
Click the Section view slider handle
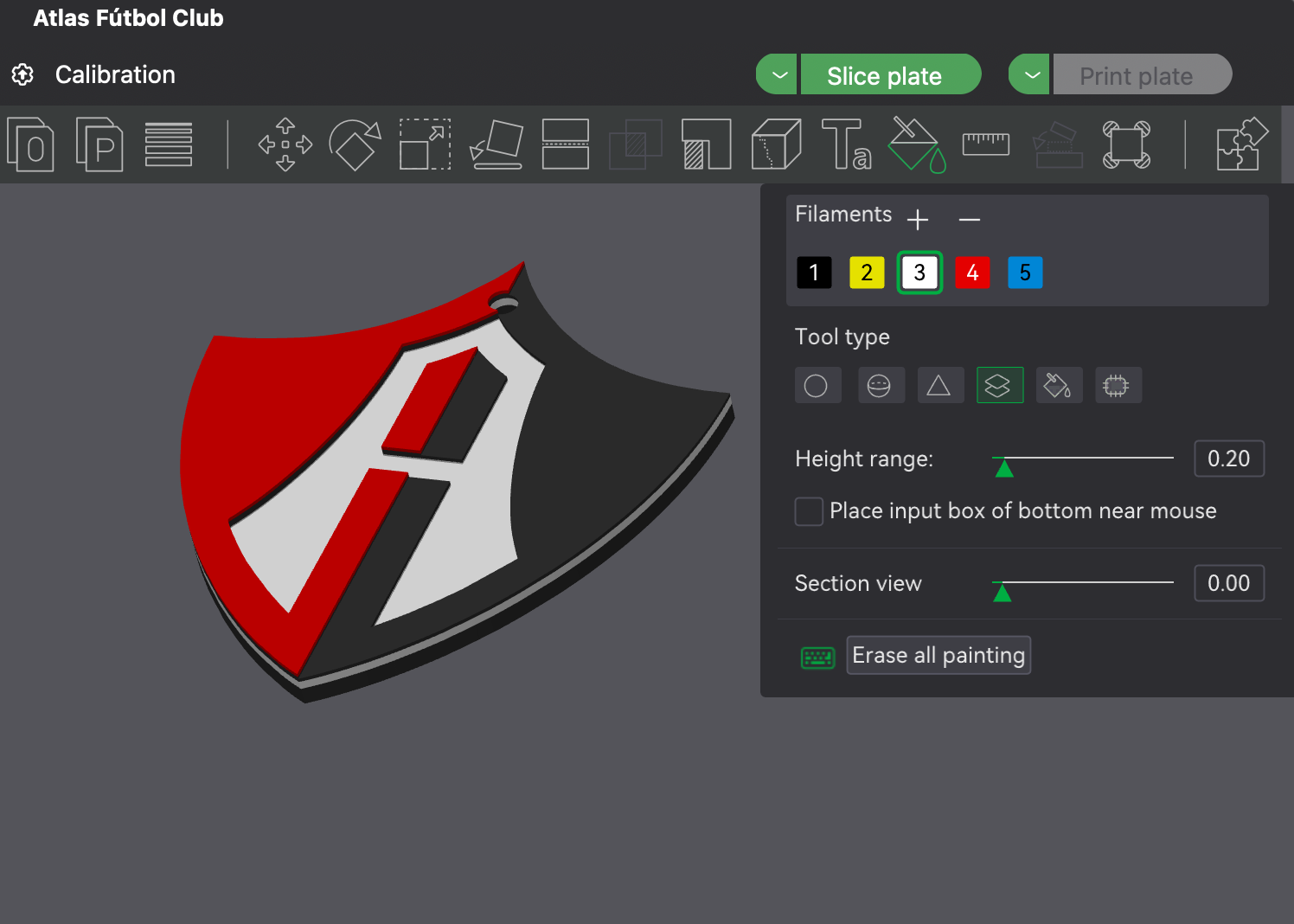click(x=1003, y=593)
